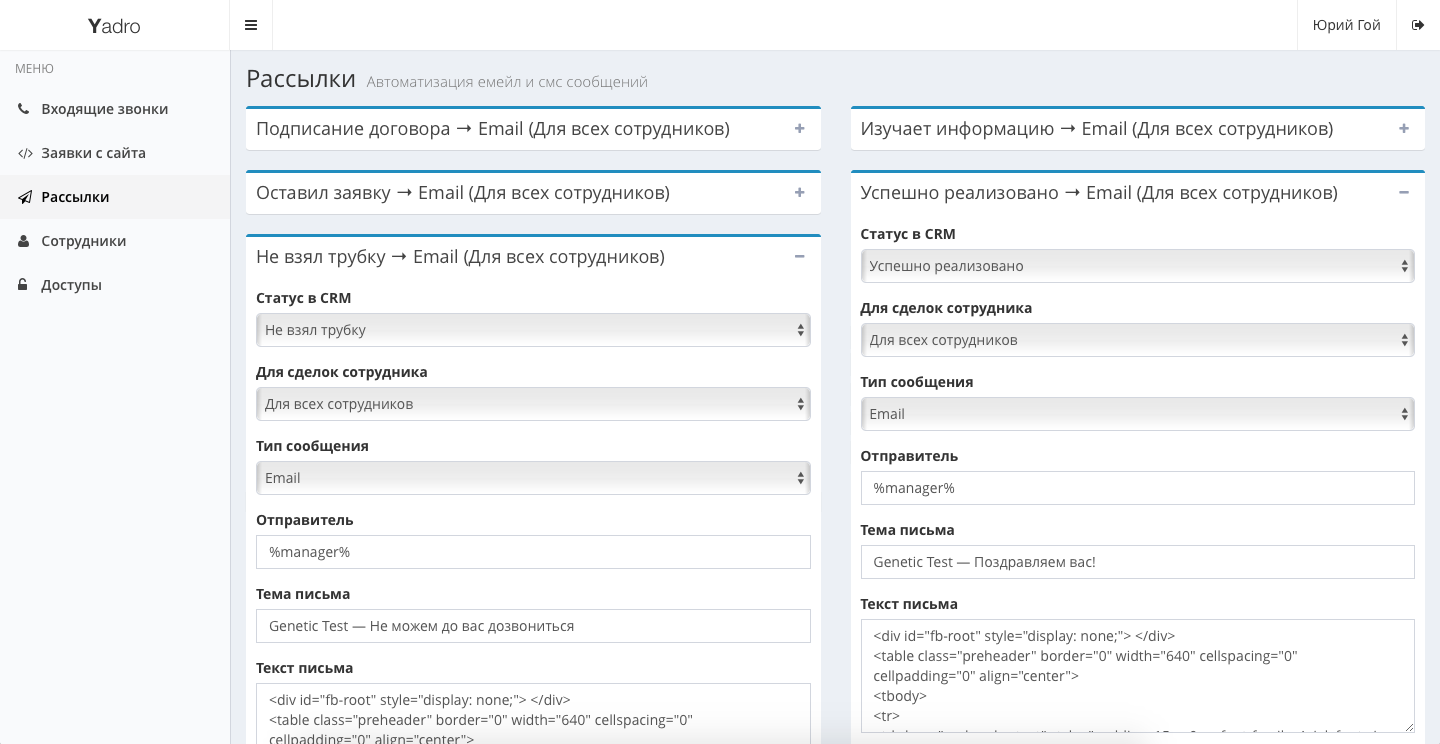Click the logout icon in header
This screenshot has height=744, width=1440.
click(1418, 25)
